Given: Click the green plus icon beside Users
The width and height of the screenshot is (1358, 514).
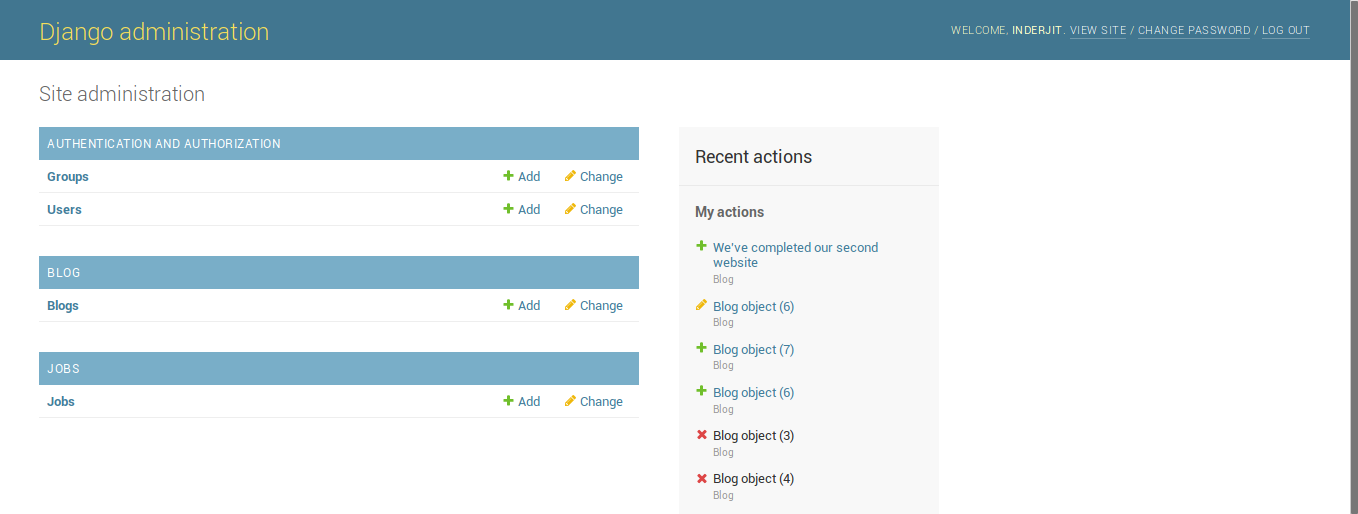Looking at the screenshot, I should (x=508, y=209).
